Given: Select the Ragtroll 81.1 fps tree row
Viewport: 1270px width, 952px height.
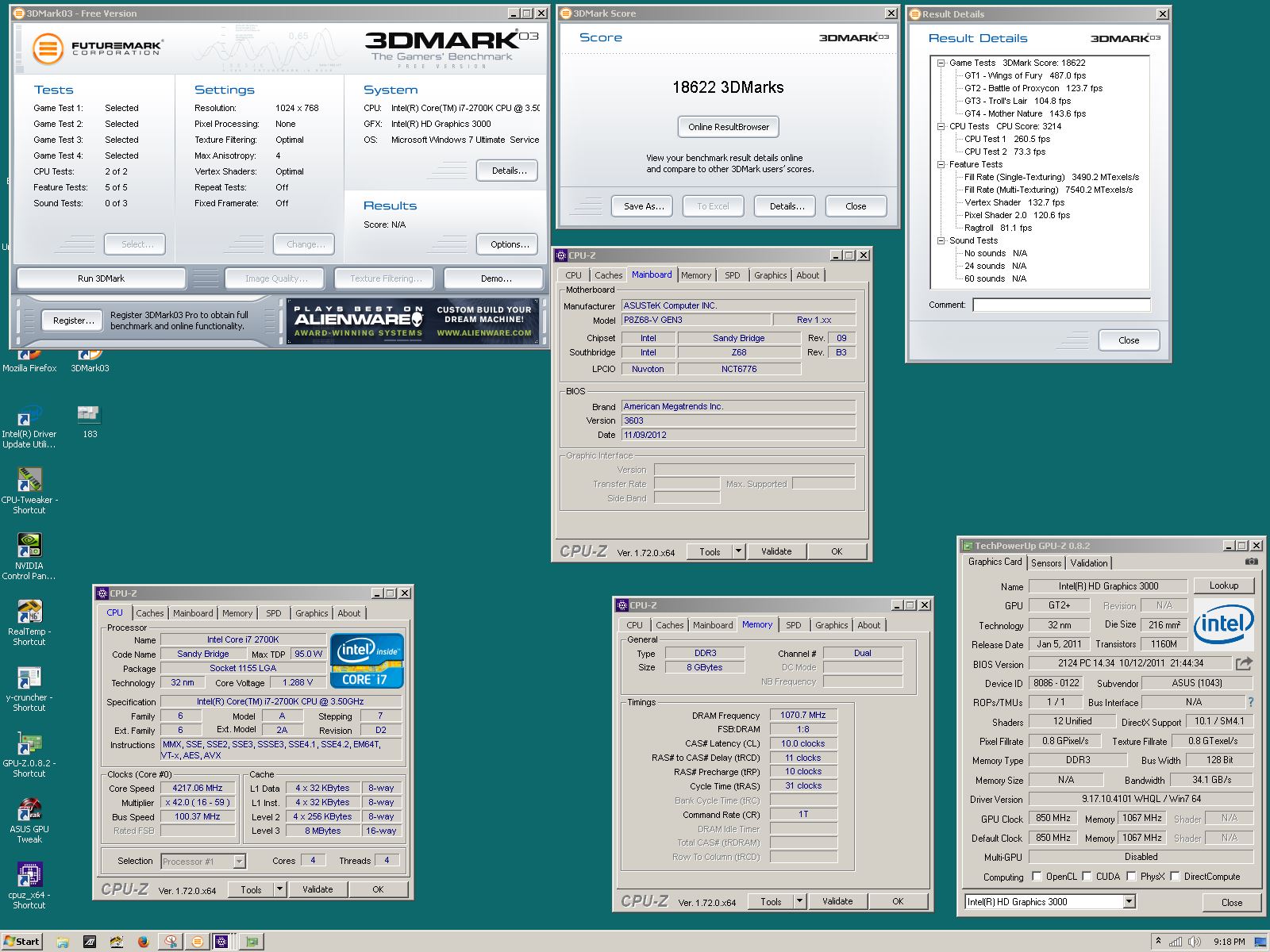Looking at the screenshot, I should (x=998, y=228).
